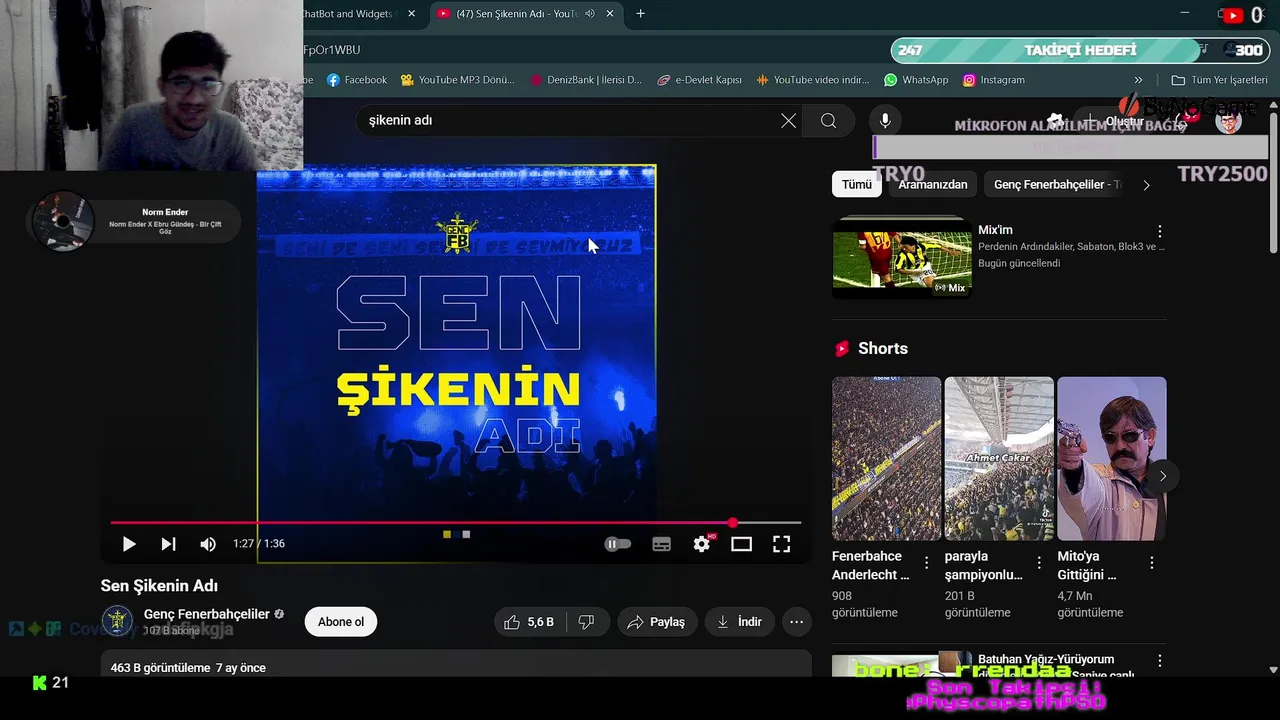Click the page scrollbar down arrow
The height and width of the screenshot is (720, 1280).
tap(1273, 670)
